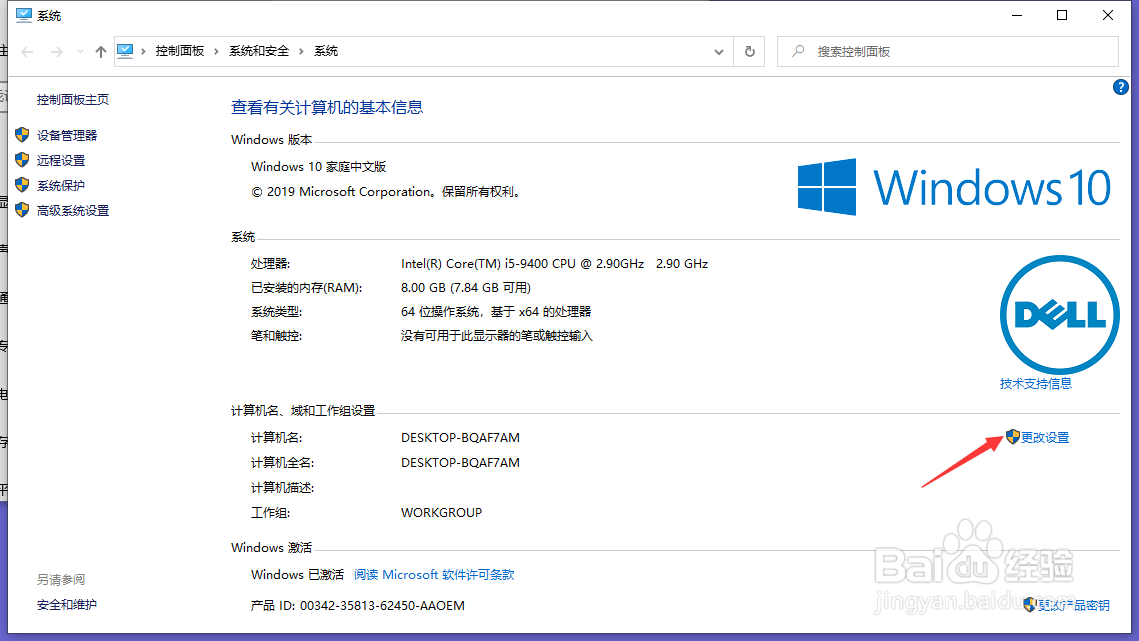Image resolution: width=1139 pixels, height=641 pixels.
Task: Go up one level with the Up arrow
Action: click(101, 52)
